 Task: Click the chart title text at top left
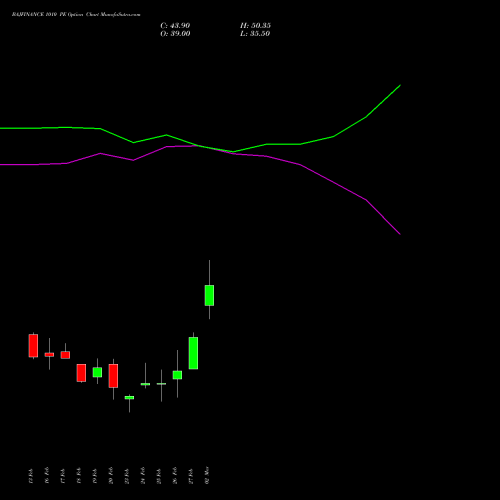pyautogui.click(x=76, y=15)
